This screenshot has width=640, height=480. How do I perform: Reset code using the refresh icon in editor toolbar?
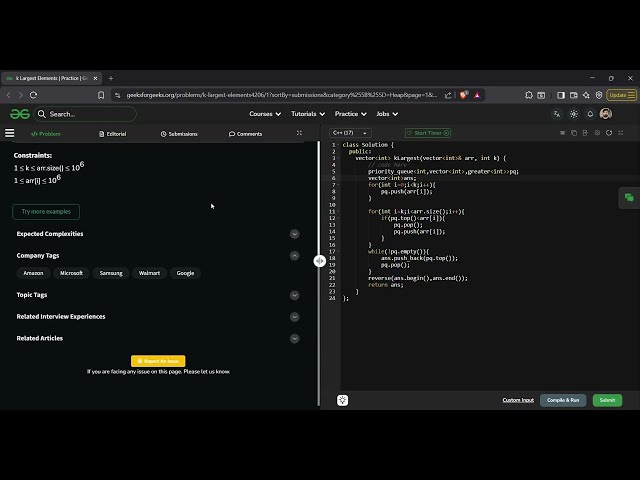coord(609,133)
